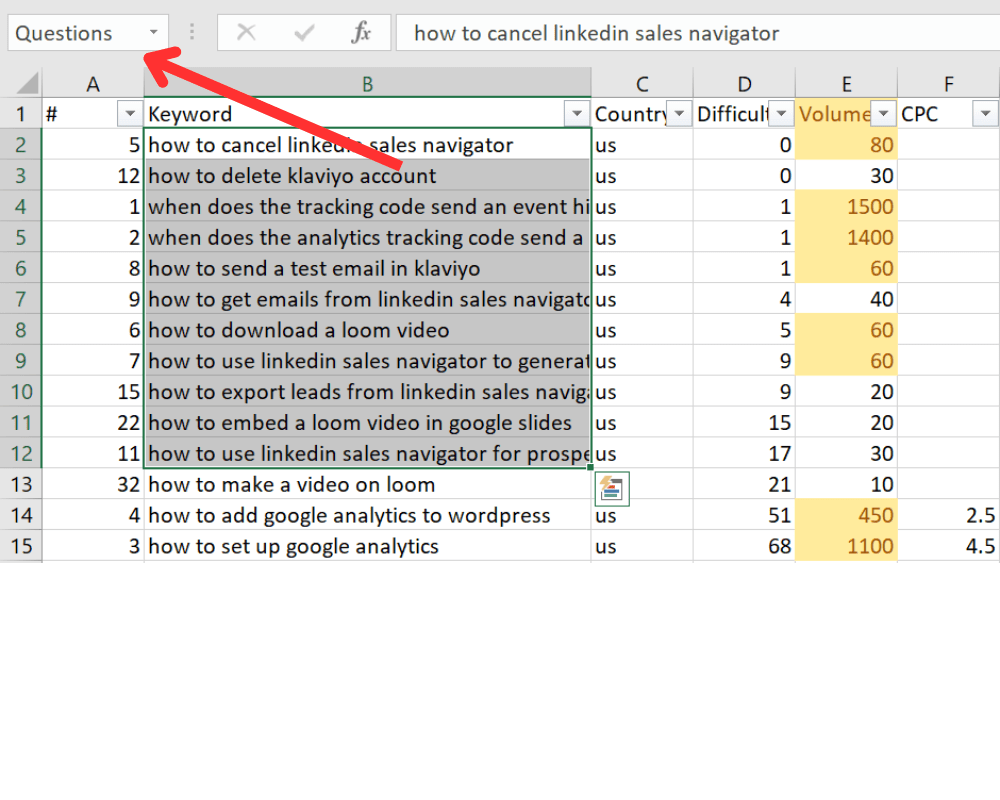1000x800 pixels.
Task: Select yellow highlighted cell with 1500
Action: click(x=846, y=207)
